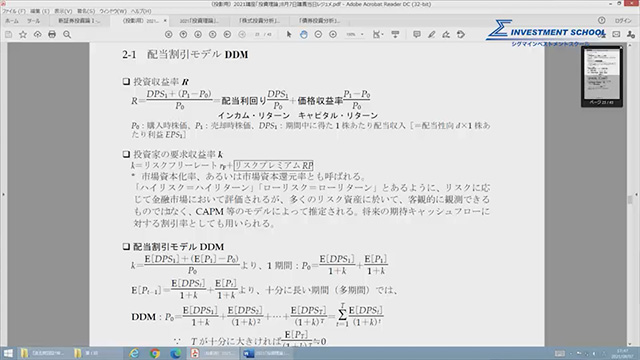This screenshot has height=360, width=640.
Task: Switch to the ツール tab
Action: click(x=33, y=21)
